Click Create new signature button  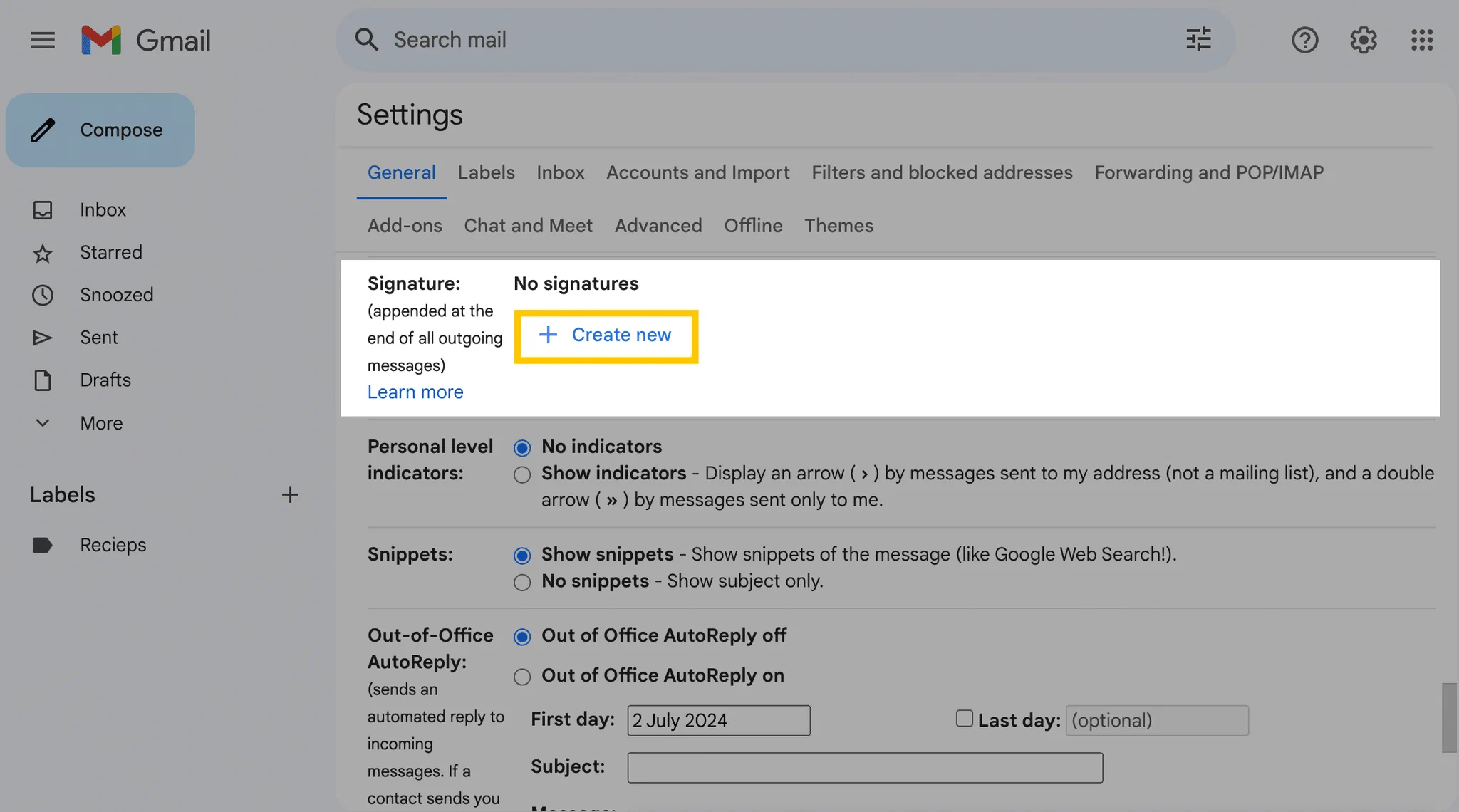pyautogui.click(x=606, y=335)
